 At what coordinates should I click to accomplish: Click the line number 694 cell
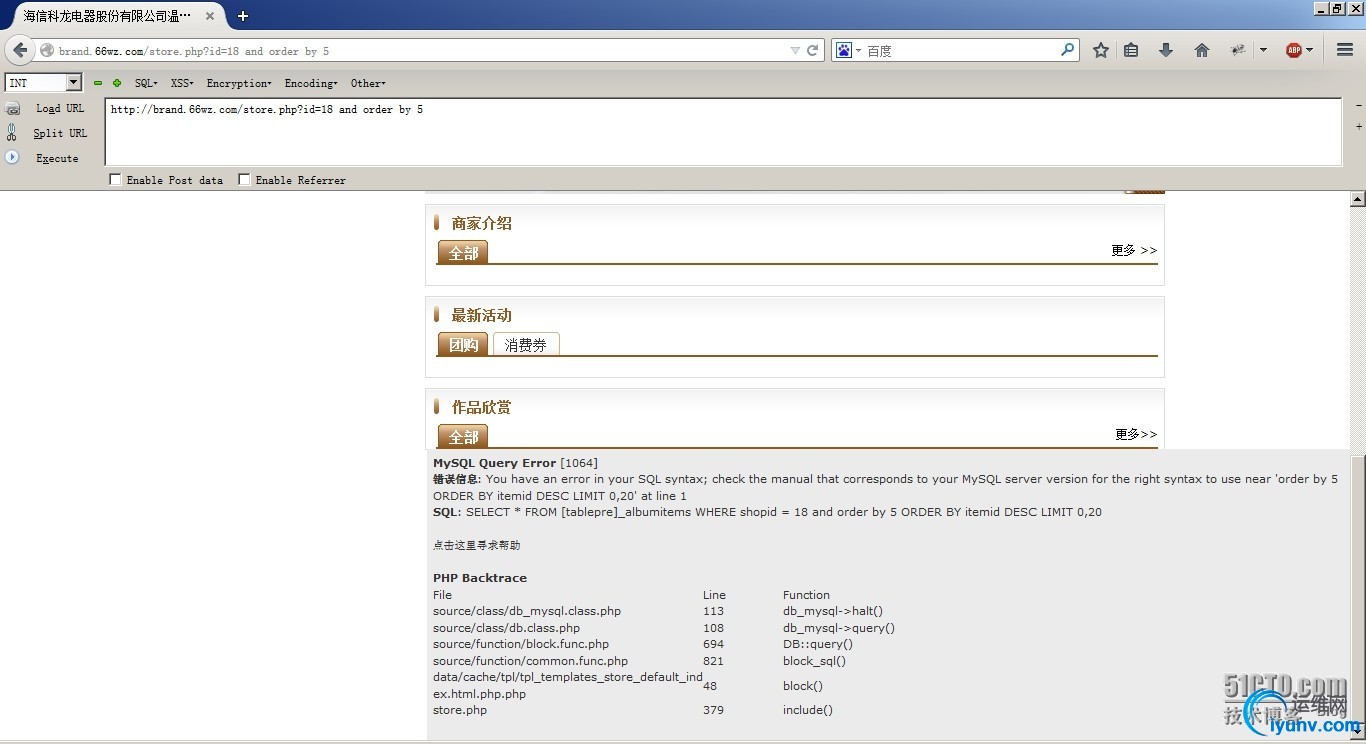[713, 644]
